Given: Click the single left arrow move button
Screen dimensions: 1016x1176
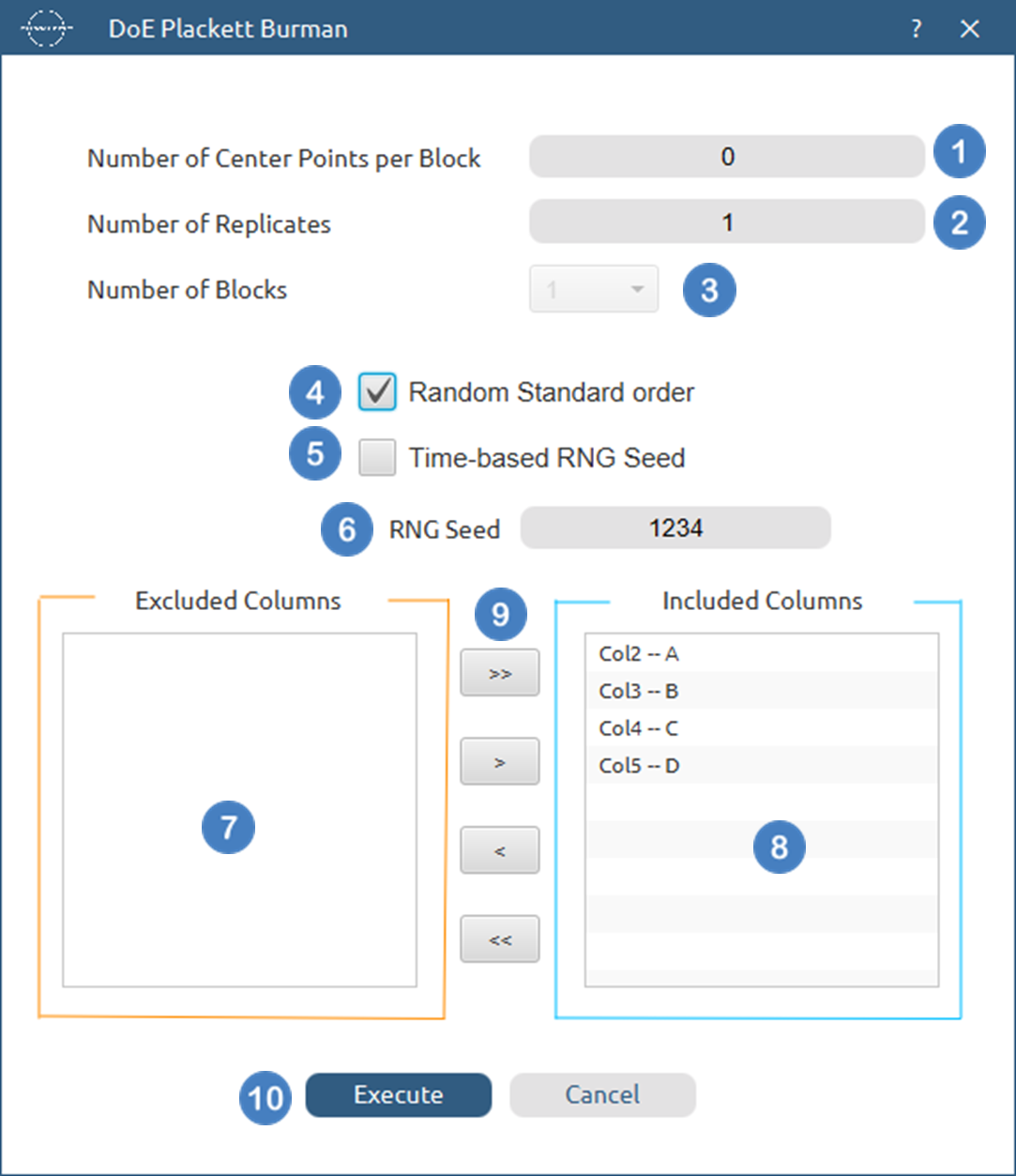Looking at the screenshot, I should click(499, 850).
